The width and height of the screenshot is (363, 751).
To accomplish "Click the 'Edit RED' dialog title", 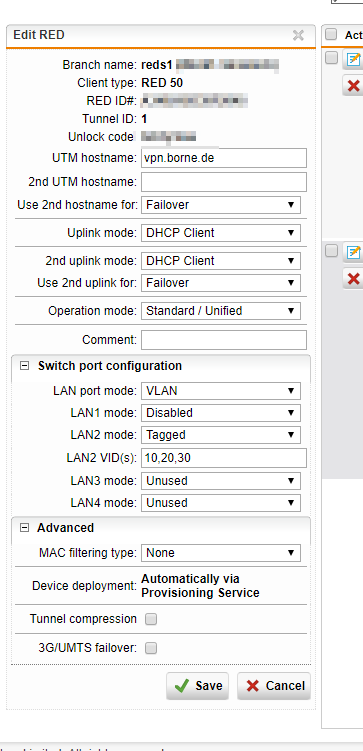I will coord(39,35).
